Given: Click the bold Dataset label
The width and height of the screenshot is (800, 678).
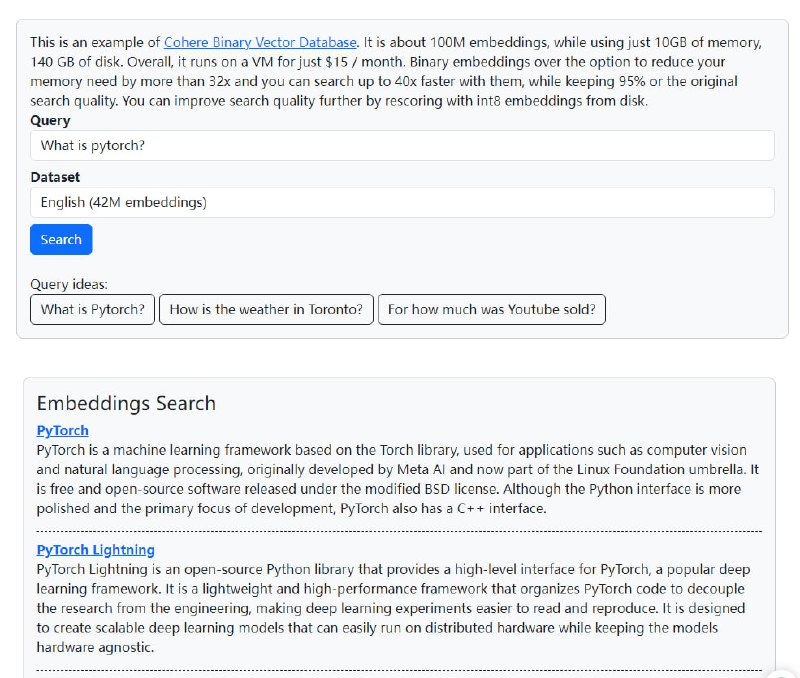Looking at the screenshot, I should 55,178.
